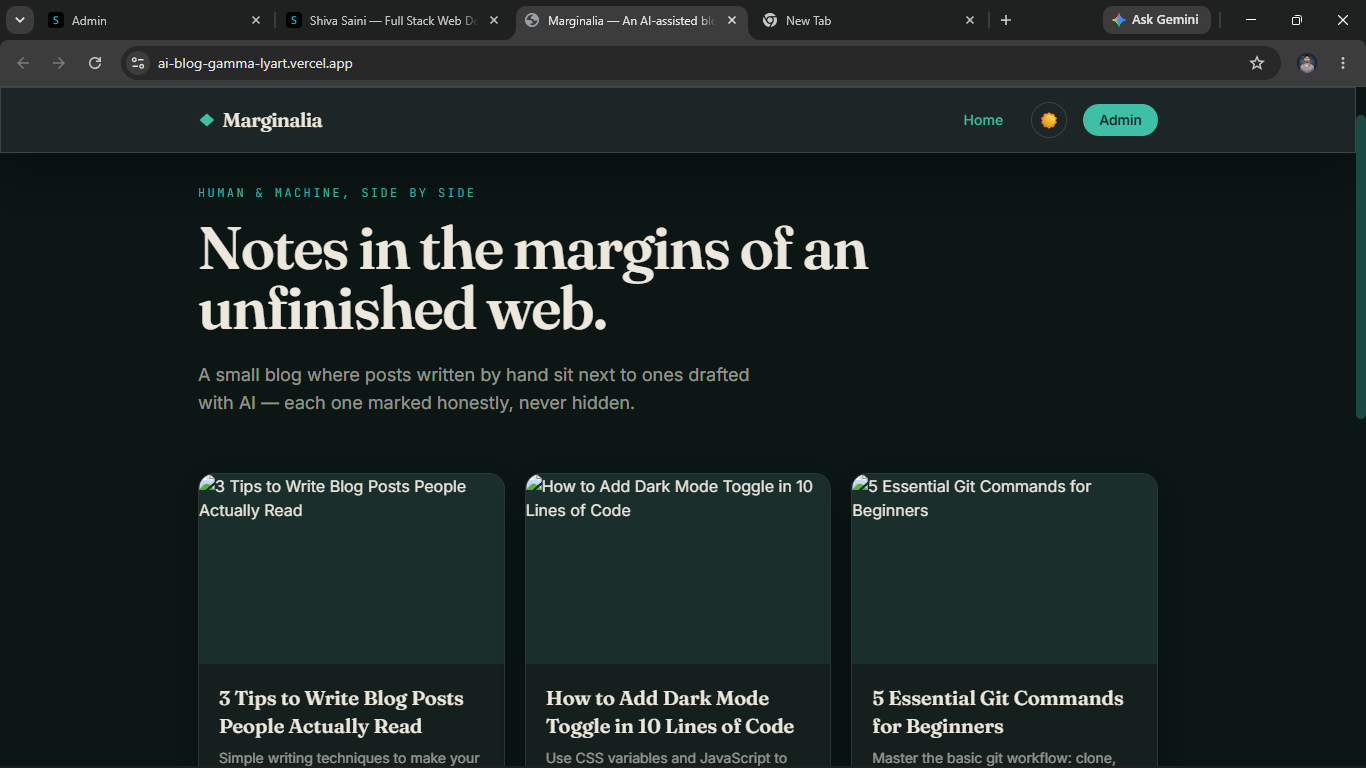Image resolution: width=1366 pixels, height=768 pixels.
Task: Open the Chrome three-dot menu
Action: pyautogui.click(x=1343, y=63)
